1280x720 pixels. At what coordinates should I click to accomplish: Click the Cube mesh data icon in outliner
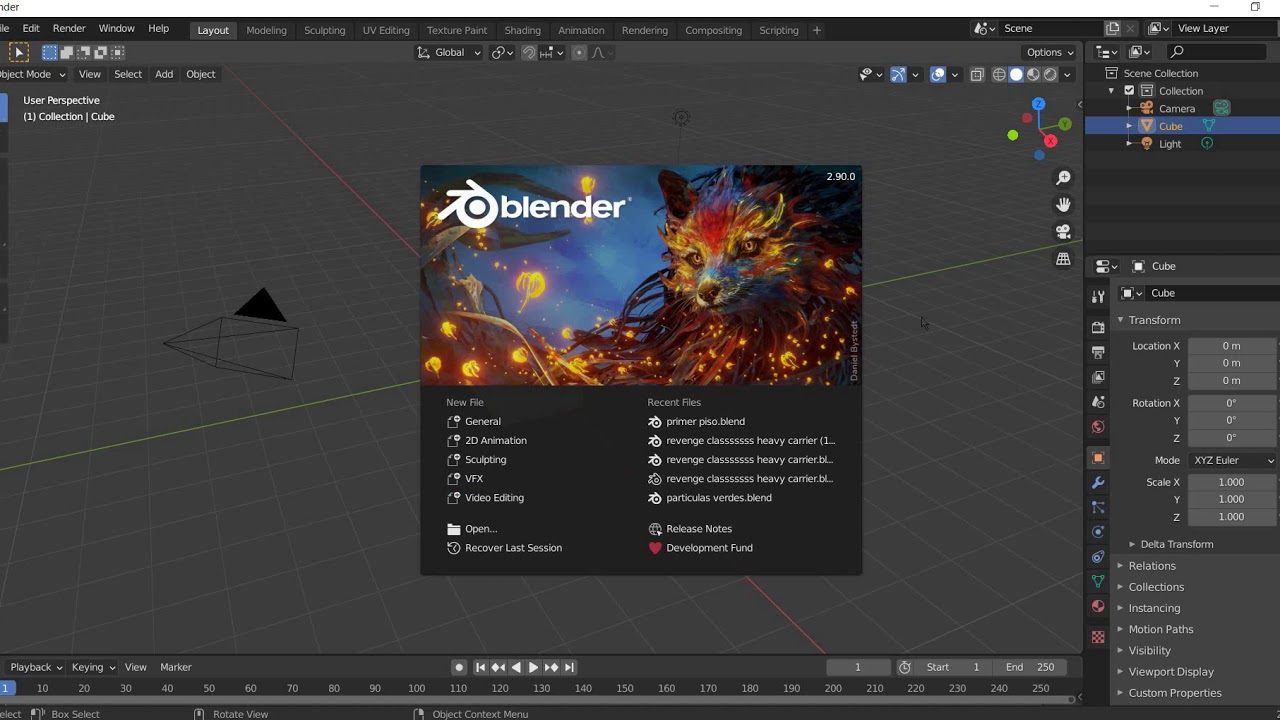pyautogui.click(x=1209, y=126)
